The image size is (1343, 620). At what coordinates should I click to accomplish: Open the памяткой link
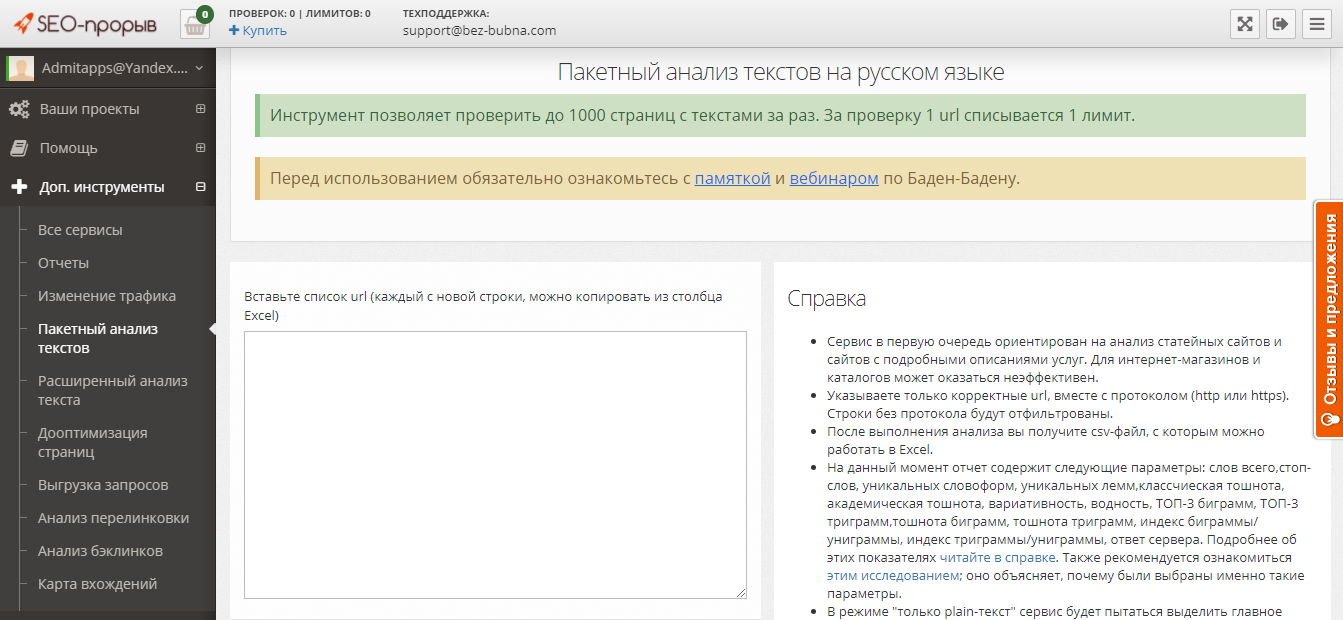coord(731,180)
